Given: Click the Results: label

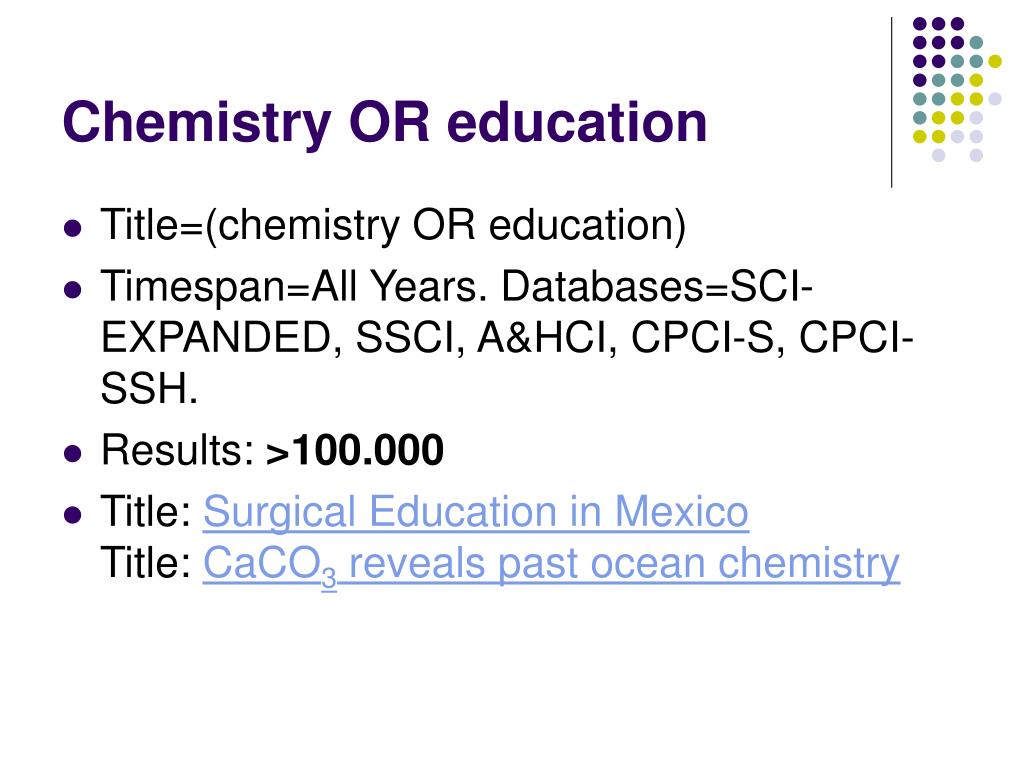Looking at the screenshot, I should pyautogui.click(x=178, y=451).
